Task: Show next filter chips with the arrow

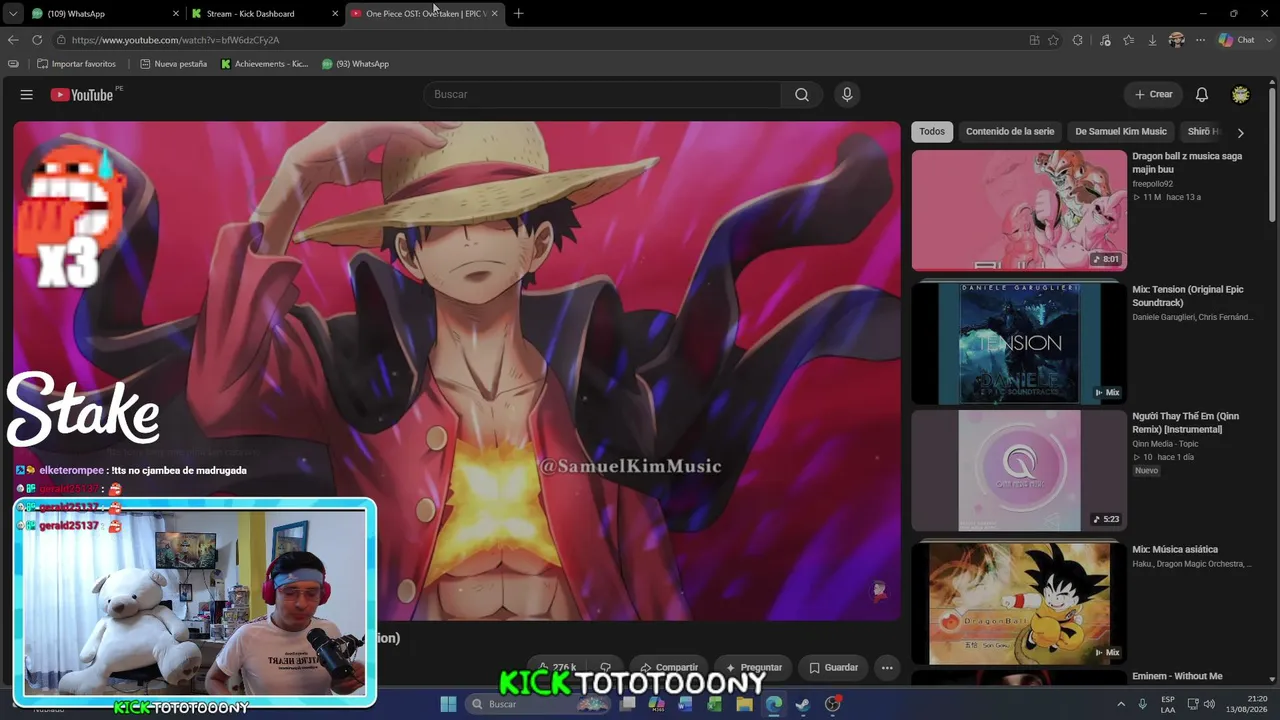Action: 1241,132
